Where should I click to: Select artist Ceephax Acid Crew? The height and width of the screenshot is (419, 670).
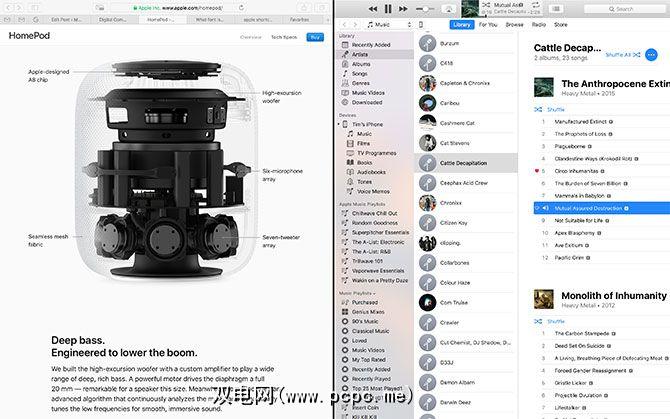(x=466, y=183)
